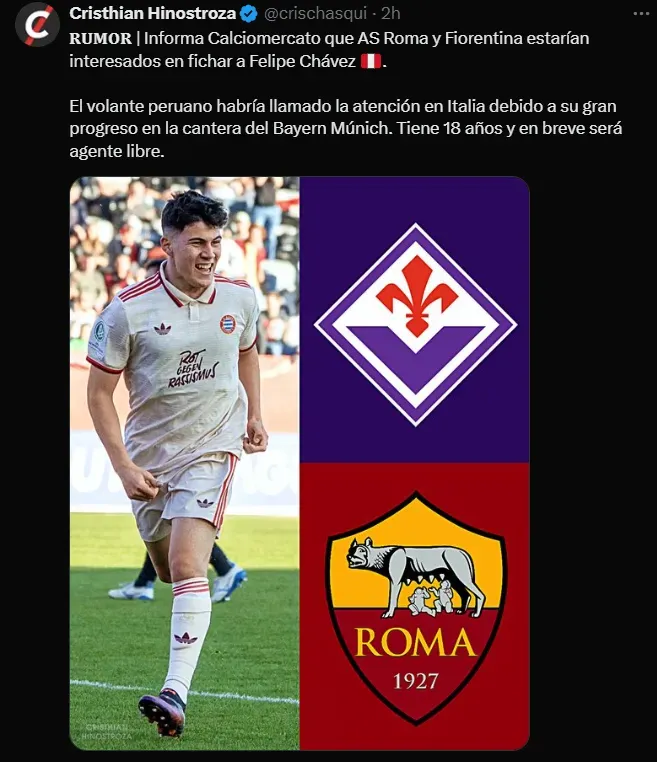Select the bold RUMOR word
Image resolution: width=657 pixels, height=762 pixels.
click(x=101, y=38)
